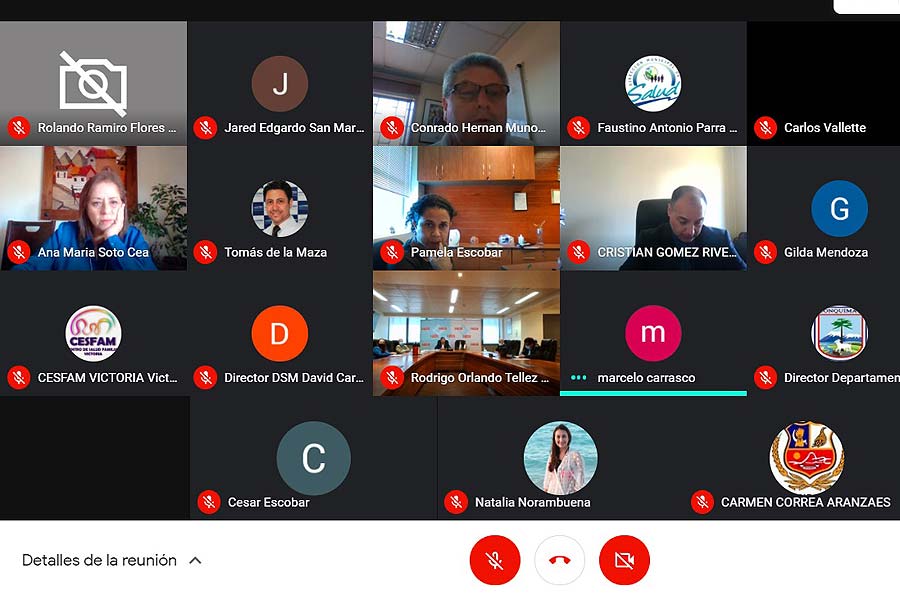Click Pamela Escobar video thumbnail
Image resolution: width=900 pixels, height=600 pixels.
pos(466,208)
